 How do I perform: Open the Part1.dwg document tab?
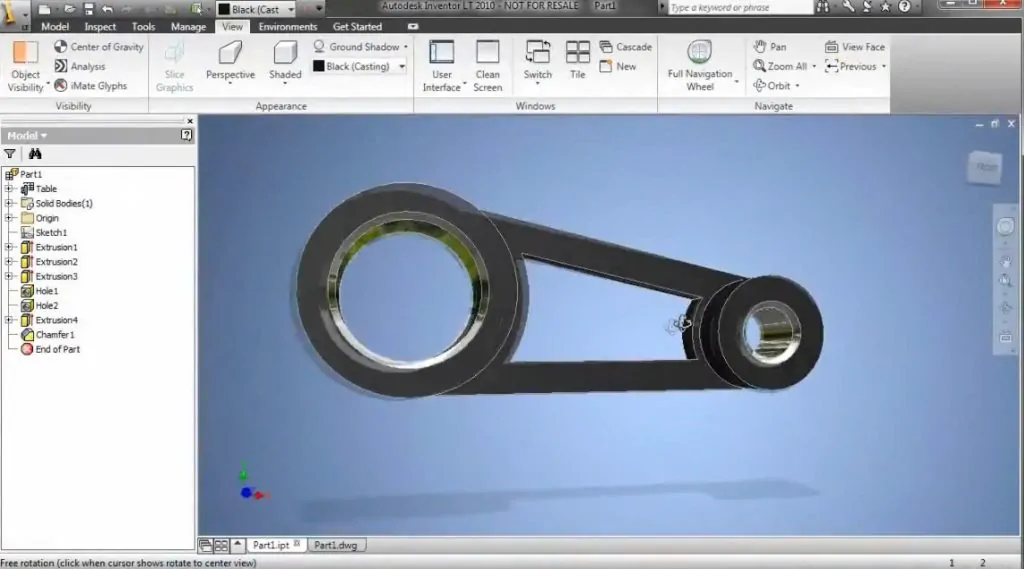336,545
